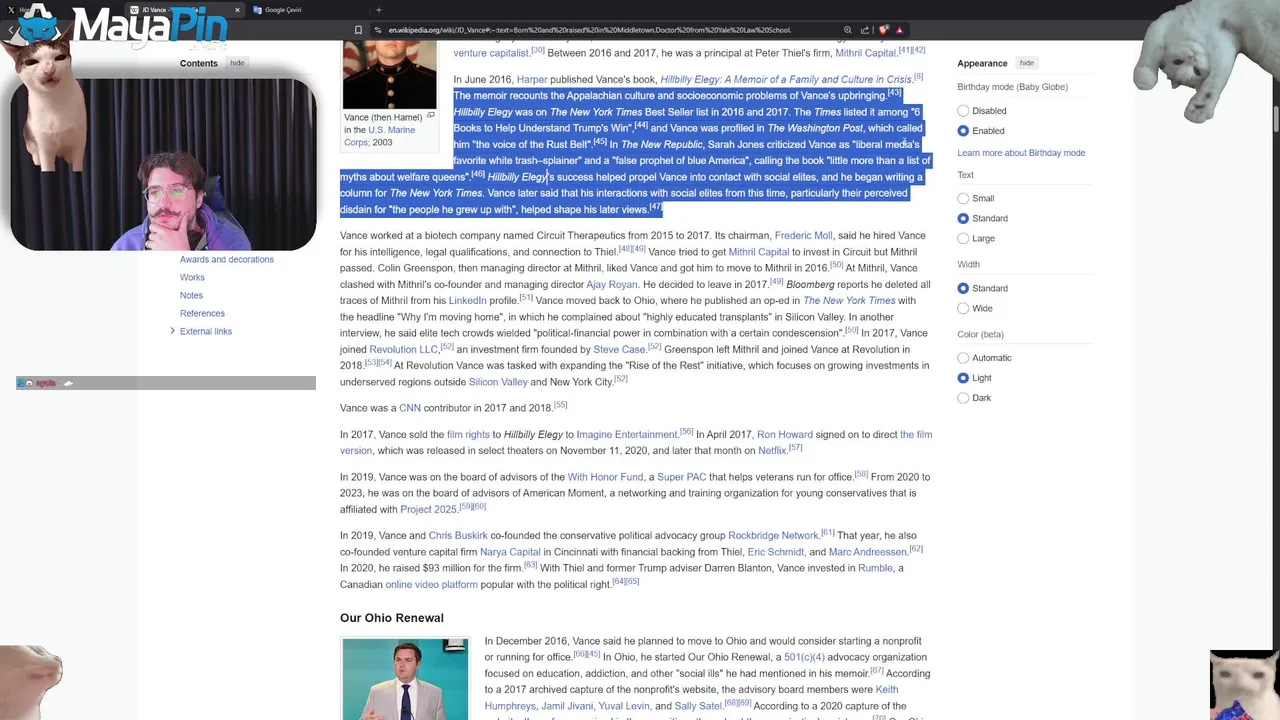Click the zoom magnifier icon in address bar
Screen dimensions: 1280x720
[848, 30]
